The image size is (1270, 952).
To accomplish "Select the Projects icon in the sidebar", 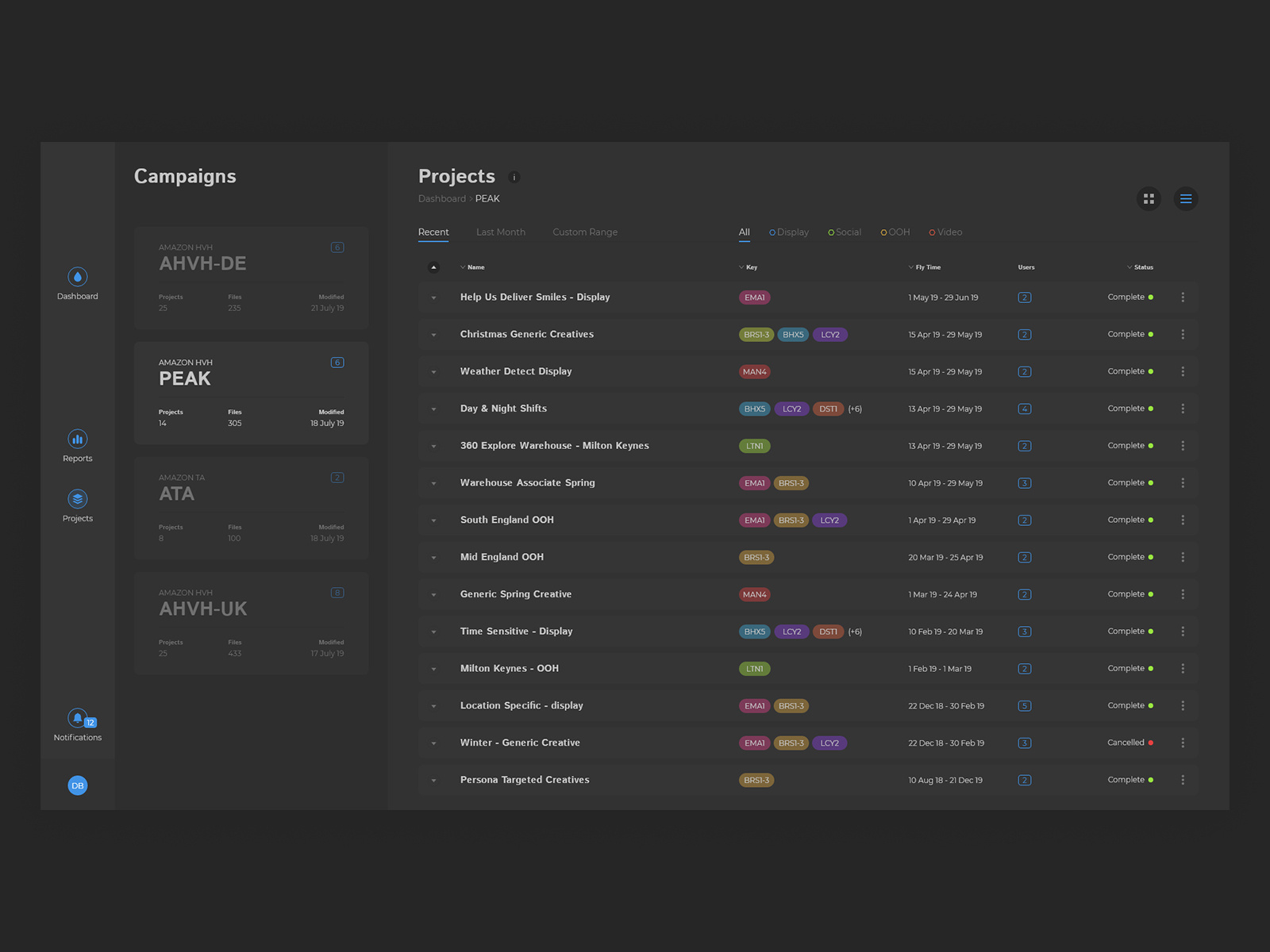I will click(x=77, y=499).
